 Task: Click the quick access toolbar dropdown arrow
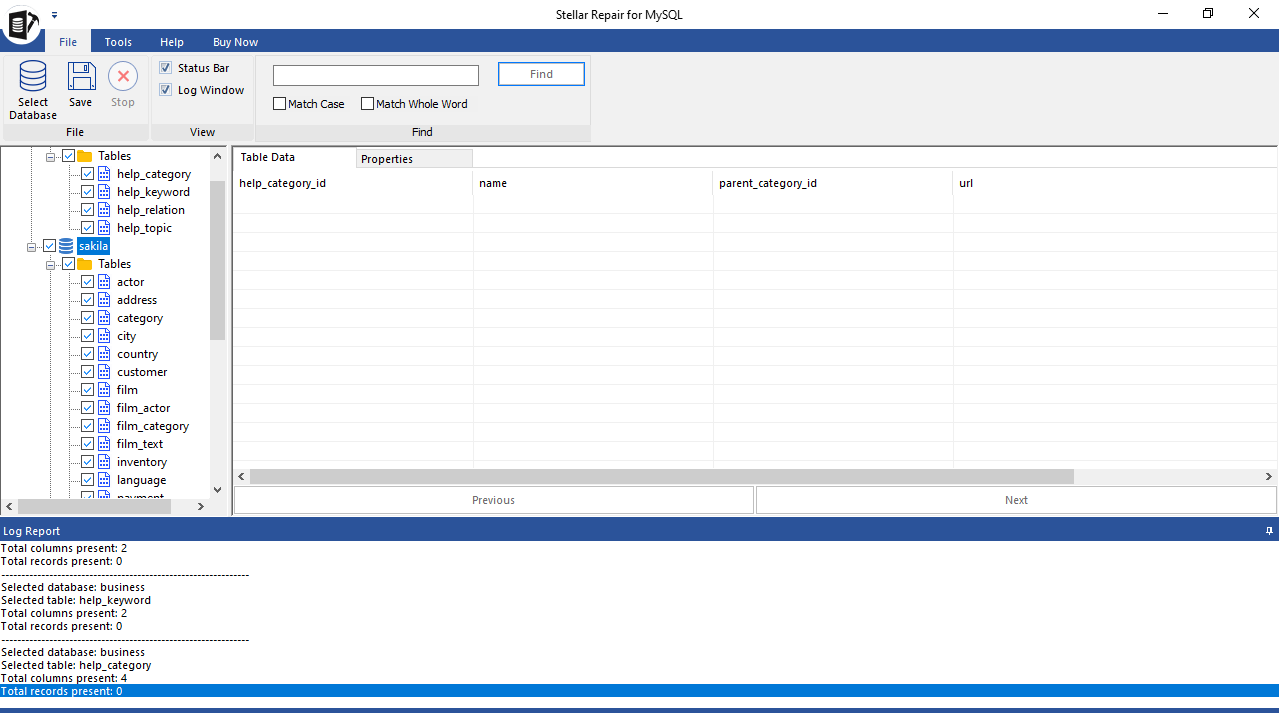(x=54, y=15)
